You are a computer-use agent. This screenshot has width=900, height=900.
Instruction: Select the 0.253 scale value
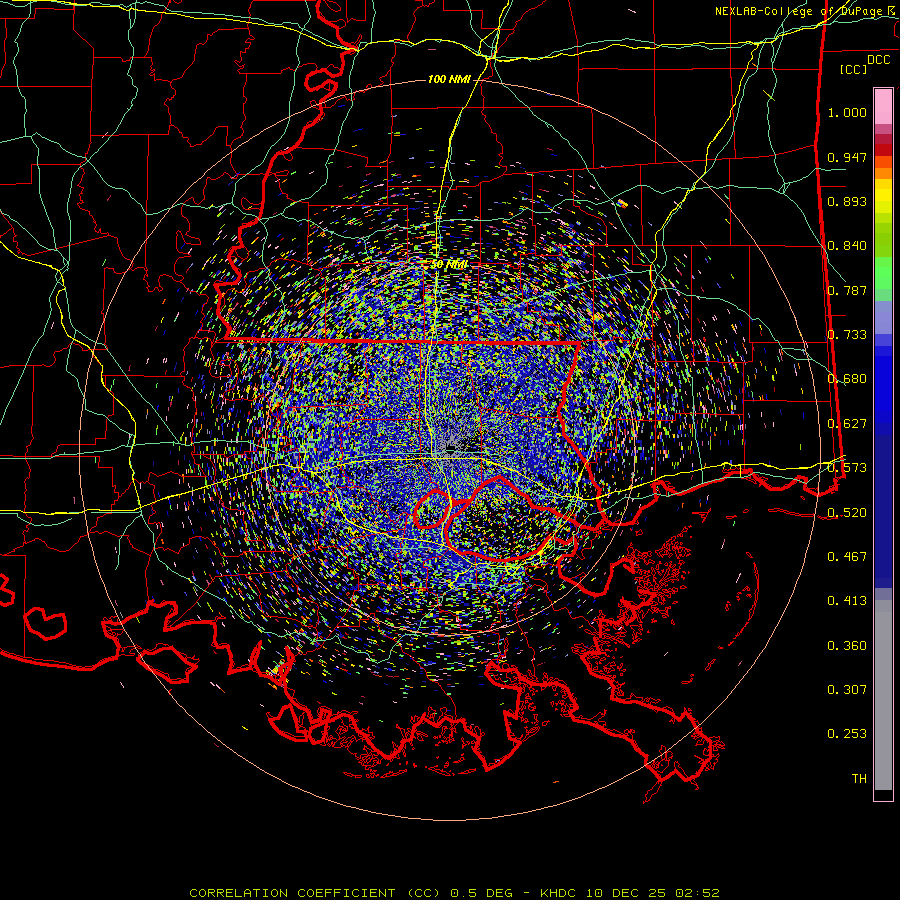click(847, 734)
